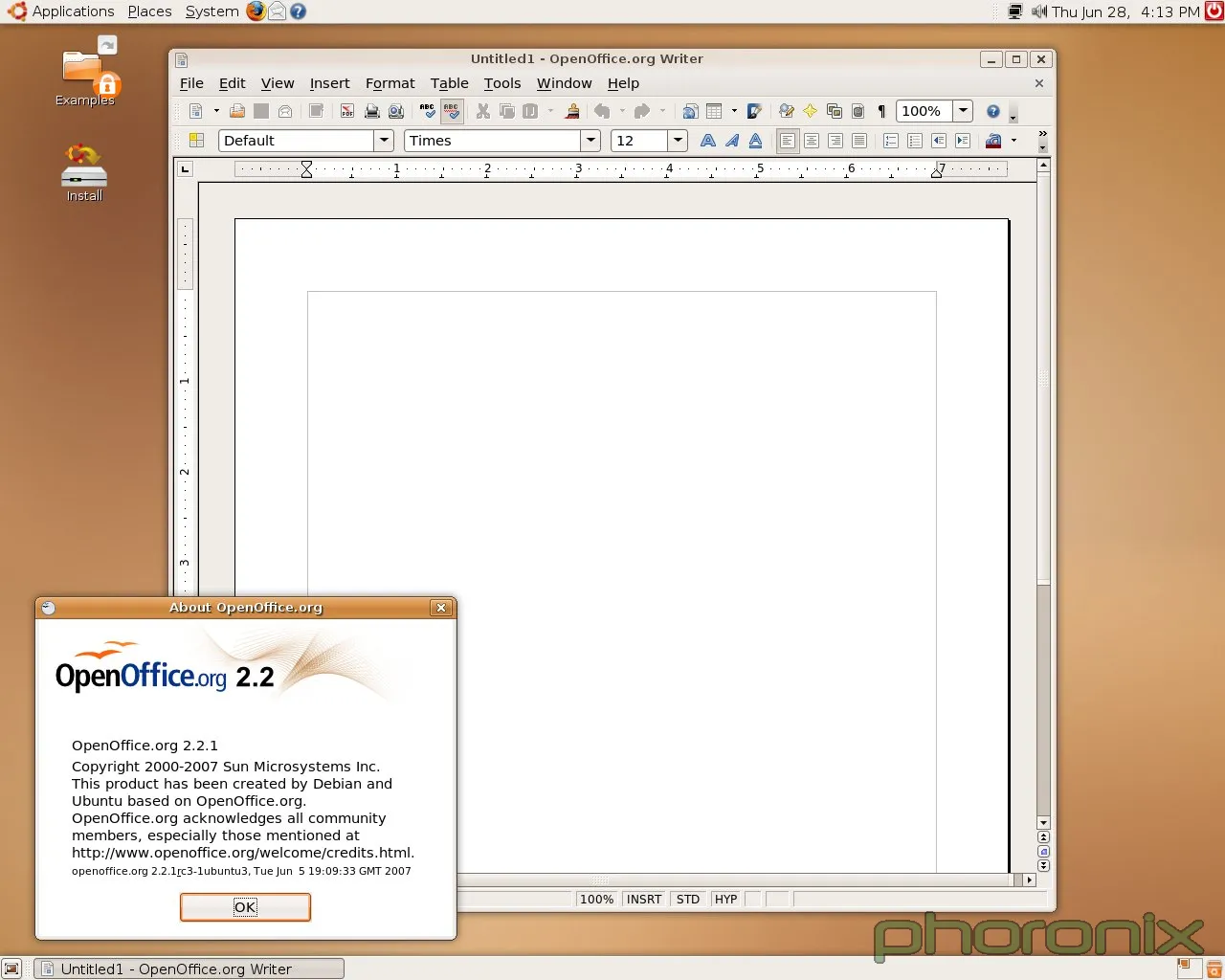Select the Format Paintbrush tool
The width and height of the screenshot is (1225, 980).
coord(572,111)
